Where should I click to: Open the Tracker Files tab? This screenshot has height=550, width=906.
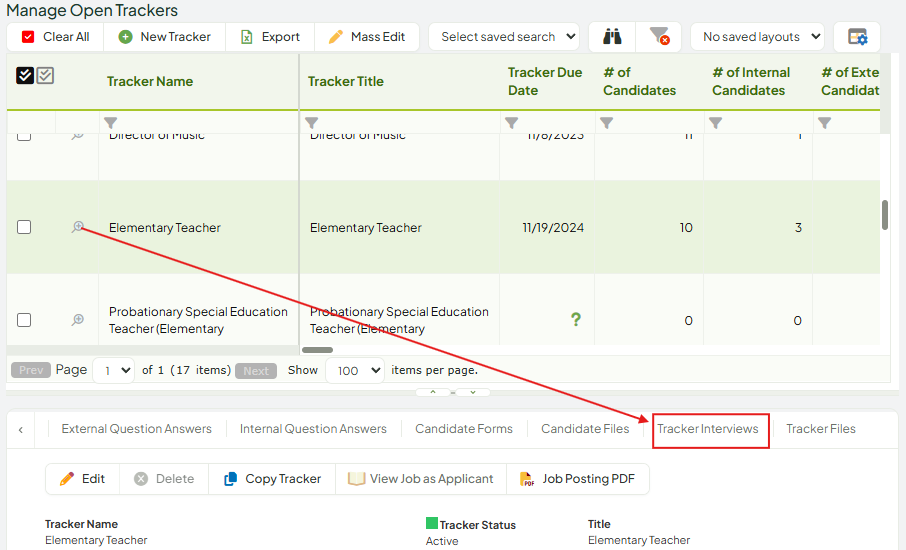(820, 429)
